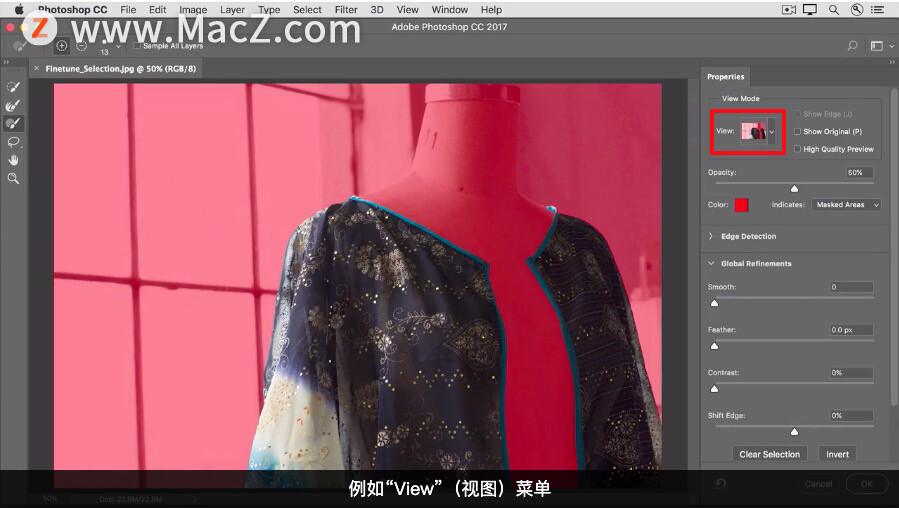899x508 pixels.
Task: Open the Window menu
Action: click(x=450, y=10)
